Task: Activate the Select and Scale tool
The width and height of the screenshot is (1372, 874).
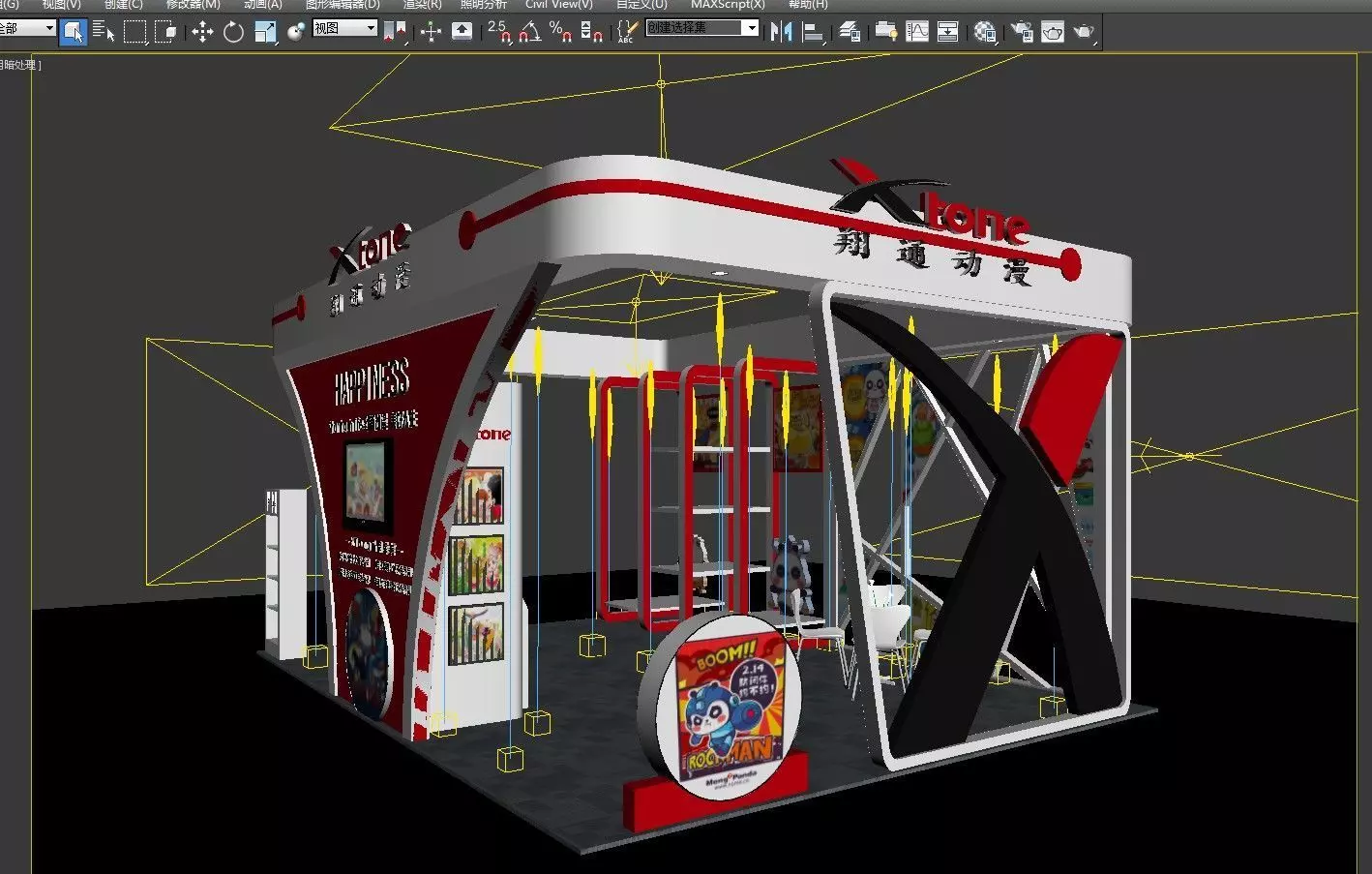Action: click(x=265, y=32)
